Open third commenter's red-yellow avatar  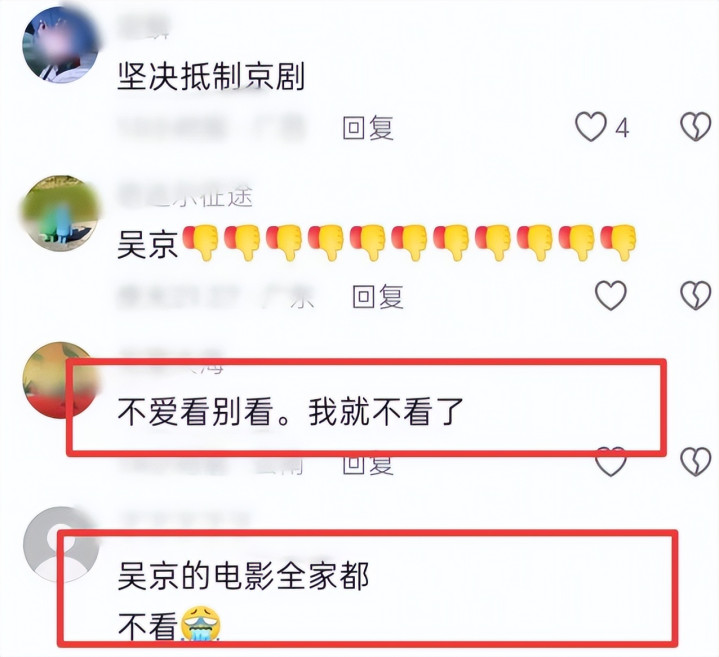(61, 380)
